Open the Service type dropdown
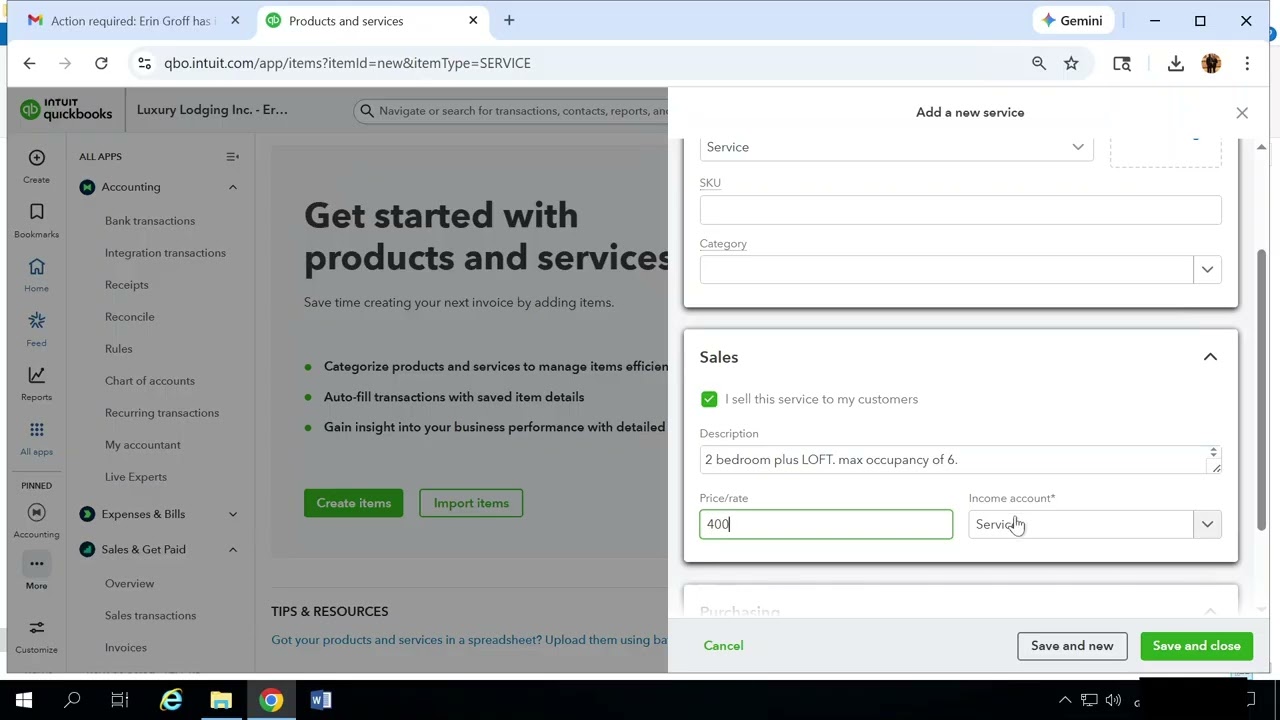Viewport: 1280px width, 720px height. (x=896, y=147)
